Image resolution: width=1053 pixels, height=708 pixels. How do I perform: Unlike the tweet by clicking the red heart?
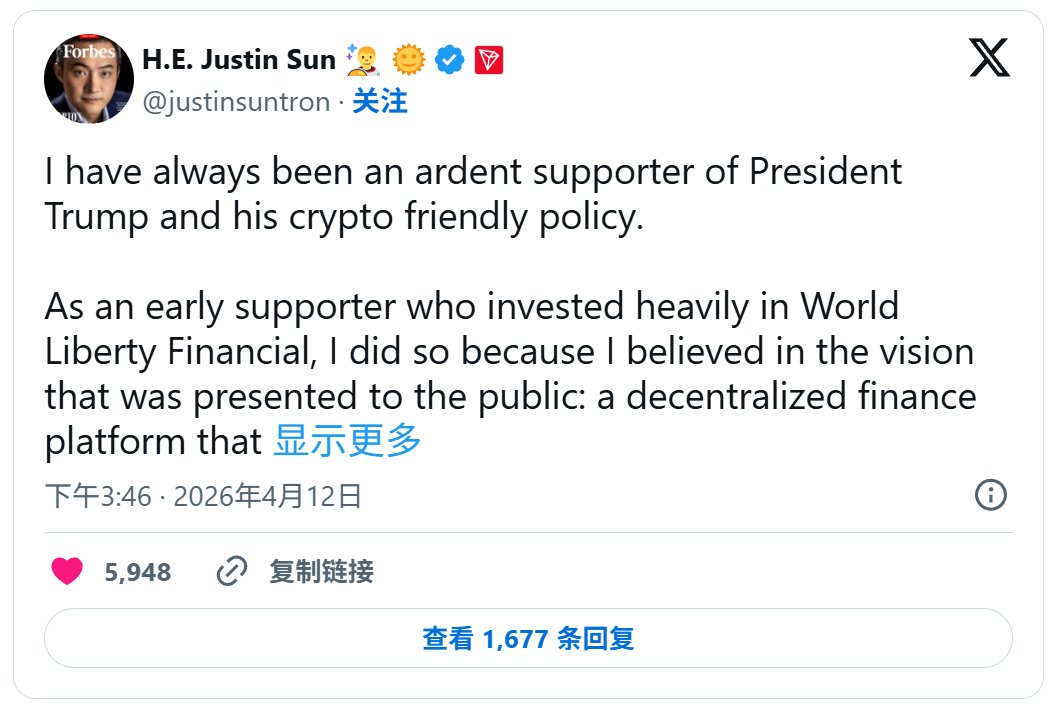pyautogui.click(x=66, y=571)
